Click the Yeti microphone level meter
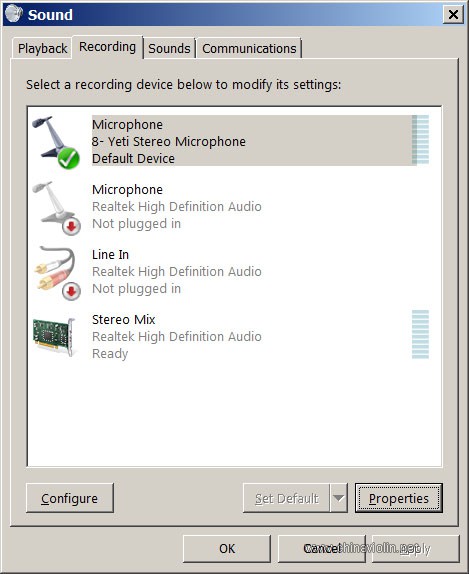Viewport: 469px width, 574px height. click(x=420, y=139)
